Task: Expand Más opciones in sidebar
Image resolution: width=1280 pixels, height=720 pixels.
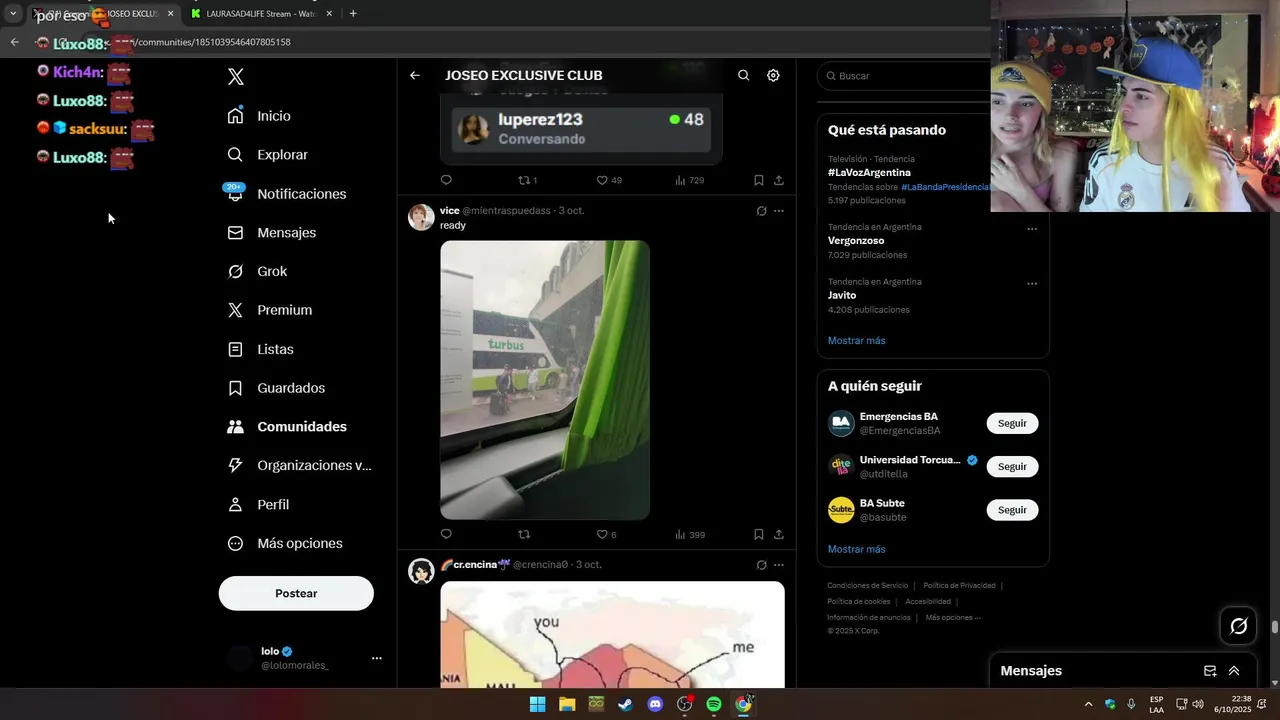Action: click(x=285, y=543)
